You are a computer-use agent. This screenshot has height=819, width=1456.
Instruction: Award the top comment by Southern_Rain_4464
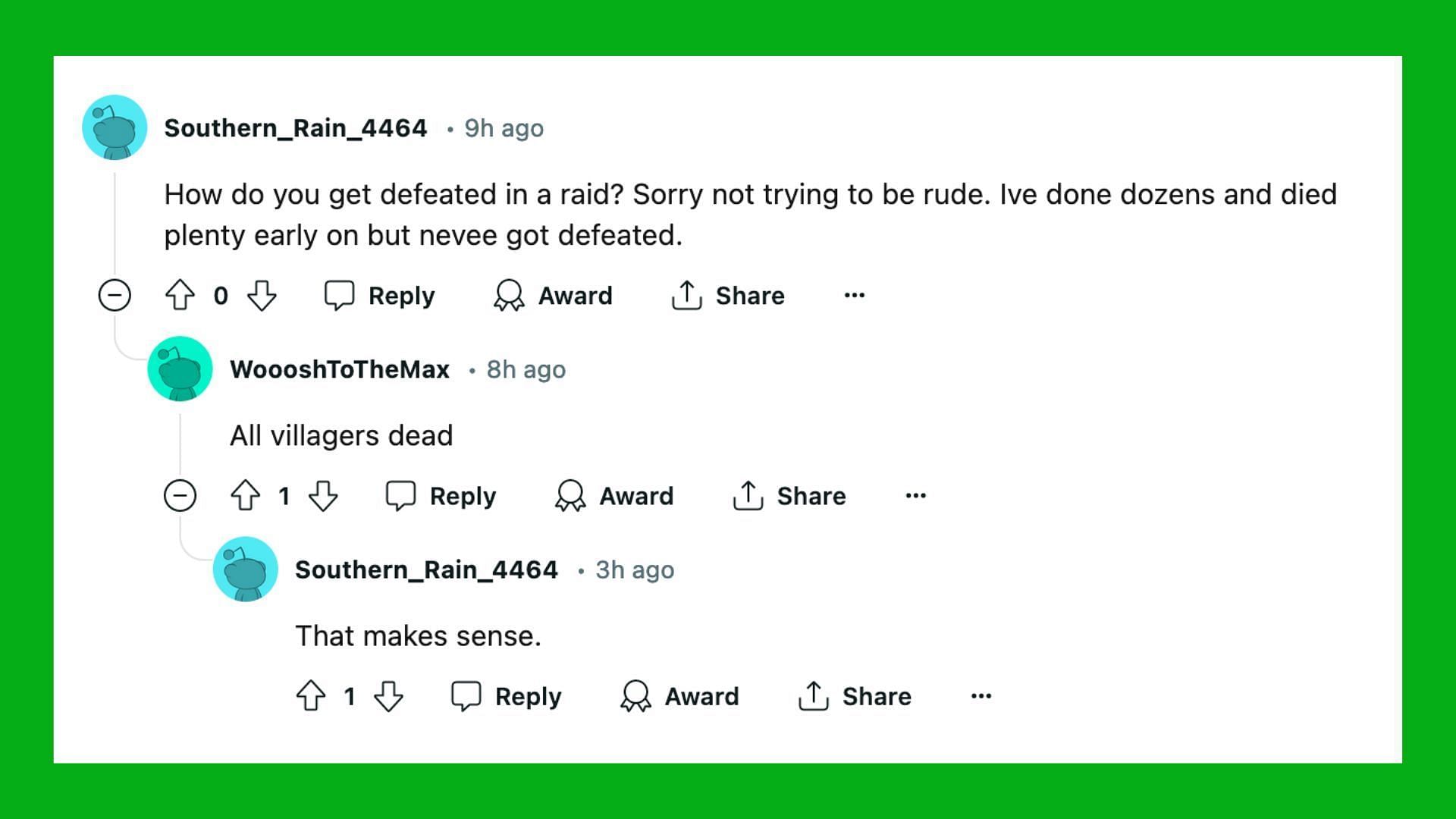(x=553, y=295)
